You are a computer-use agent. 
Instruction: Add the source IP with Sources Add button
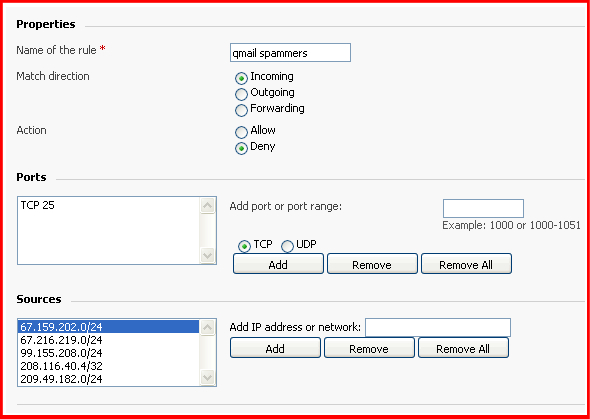pos(275,348)
